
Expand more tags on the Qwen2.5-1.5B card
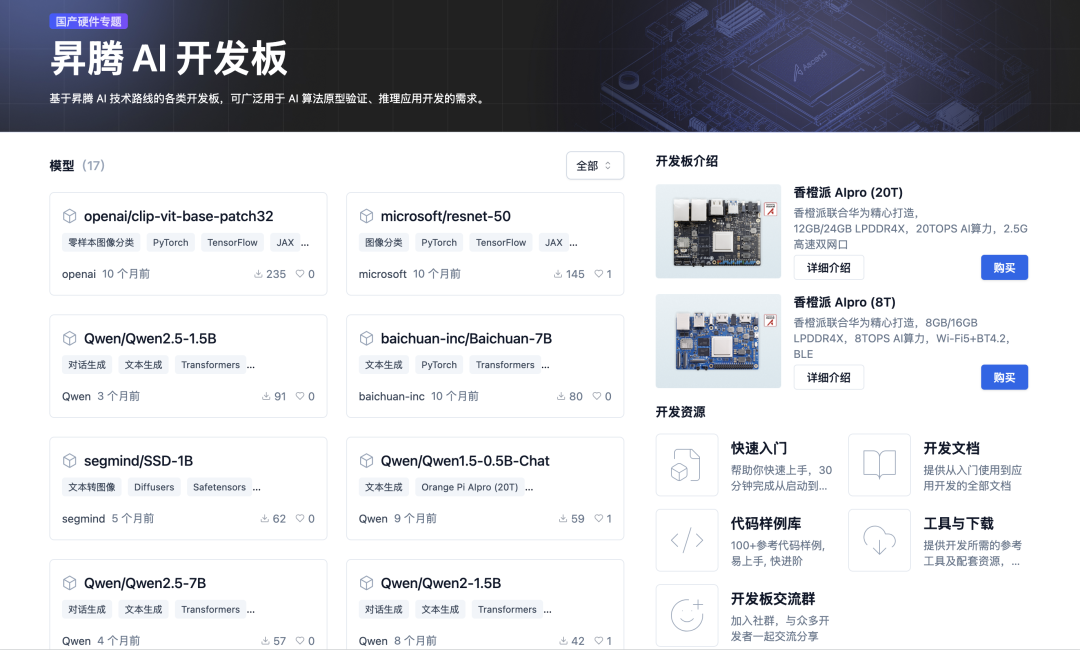point(251,366)
